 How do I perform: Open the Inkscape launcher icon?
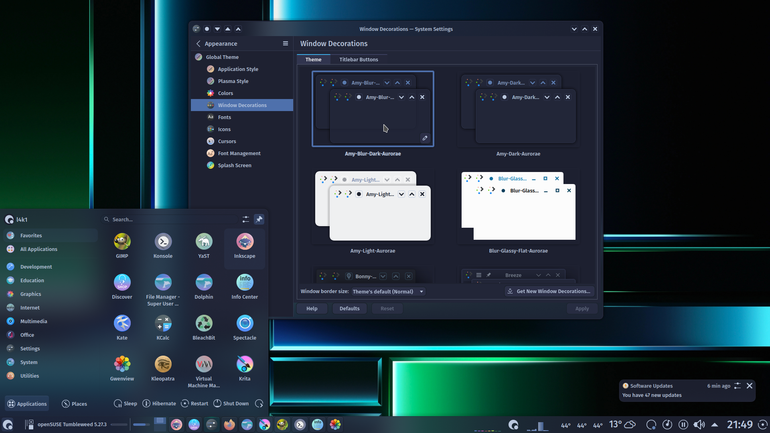tap(245, 242)
